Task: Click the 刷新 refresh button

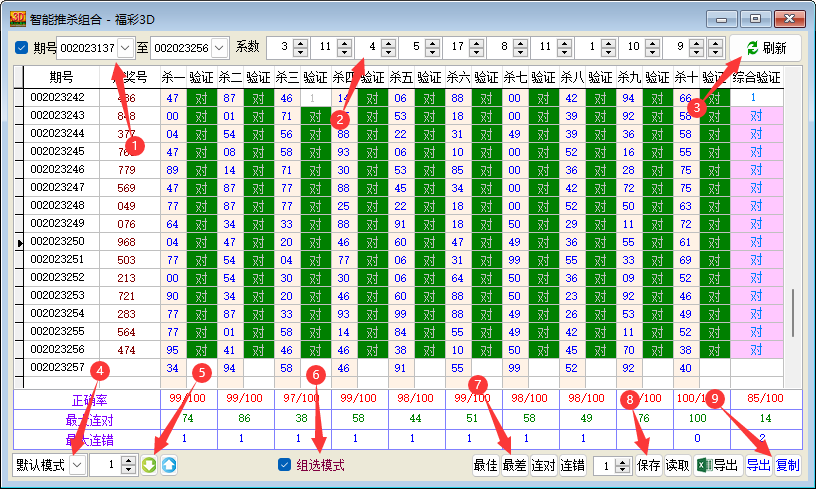Action: pos(765,48)
